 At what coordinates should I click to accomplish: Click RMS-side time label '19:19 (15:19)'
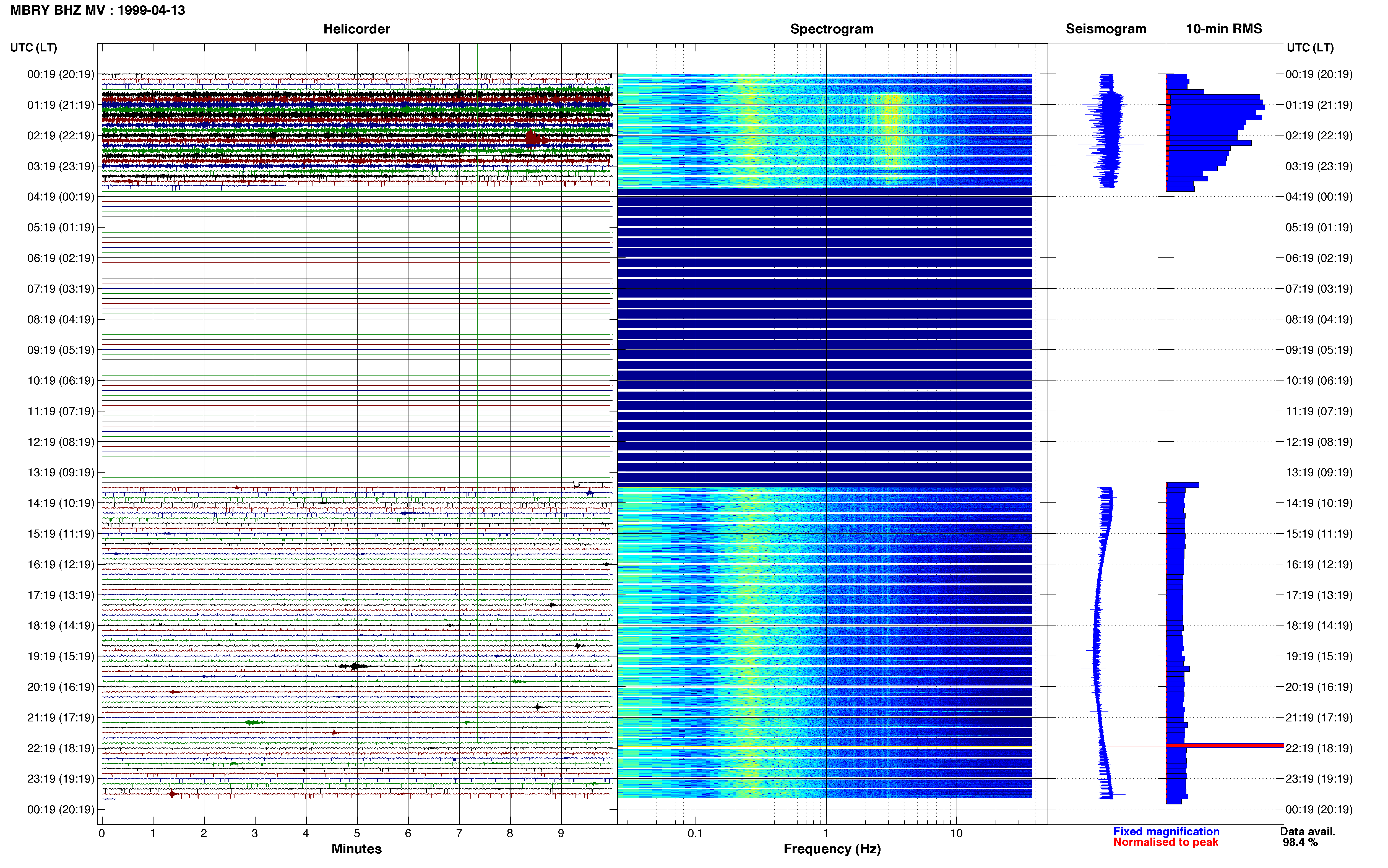click(x=1319, y=656)
